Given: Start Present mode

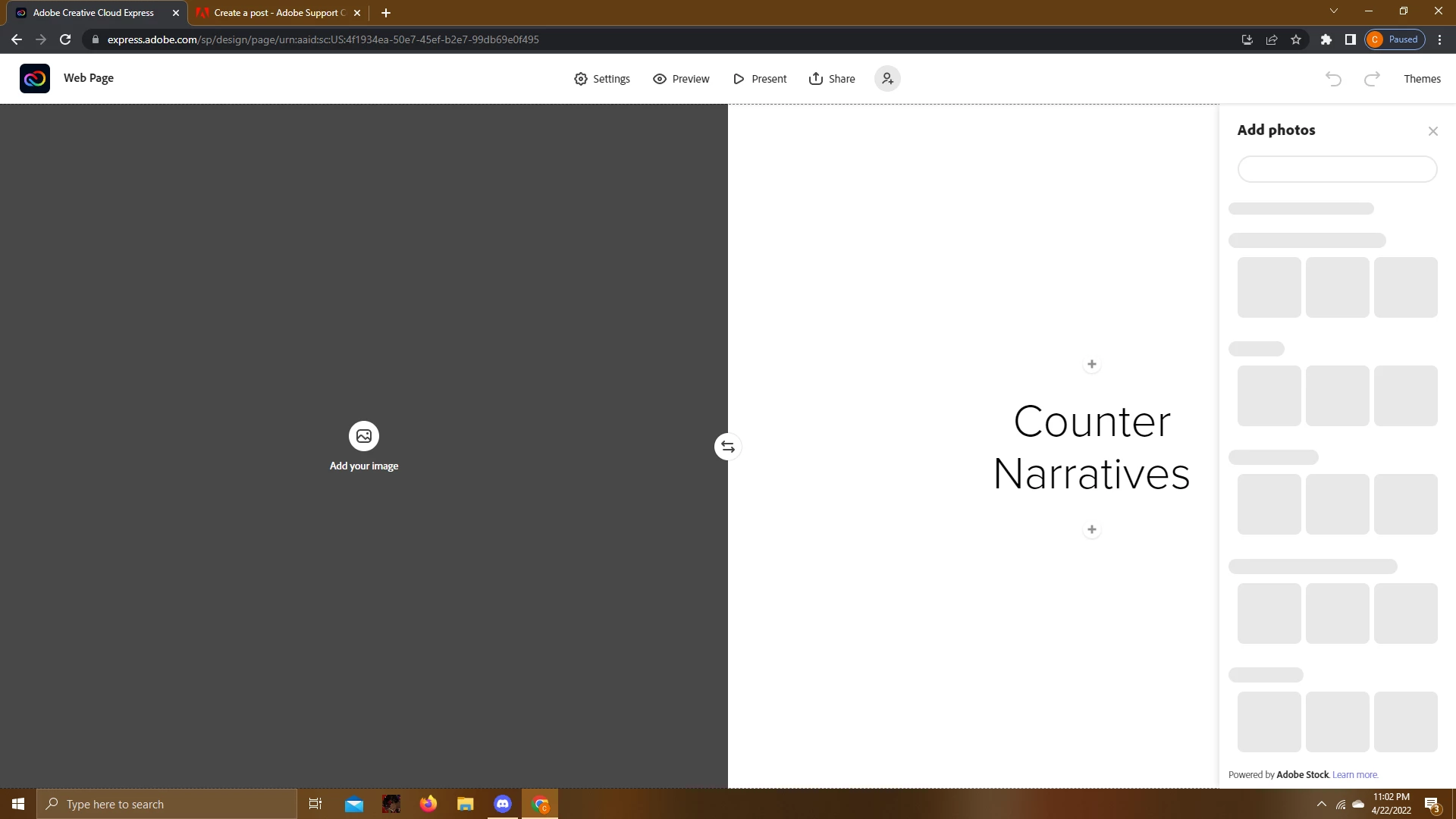Looking at the screenshot, I should [x=760, y=79].
